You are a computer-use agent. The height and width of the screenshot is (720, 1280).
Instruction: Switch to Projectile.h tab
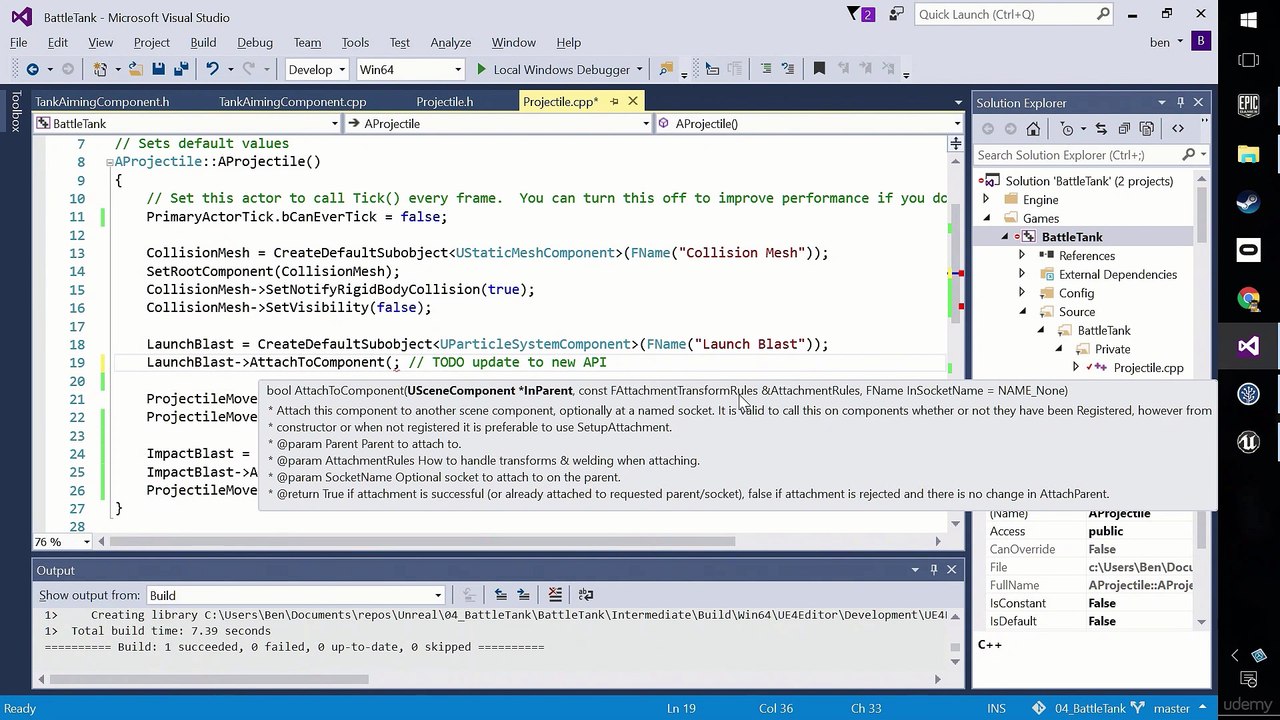[x=445, y=101]
